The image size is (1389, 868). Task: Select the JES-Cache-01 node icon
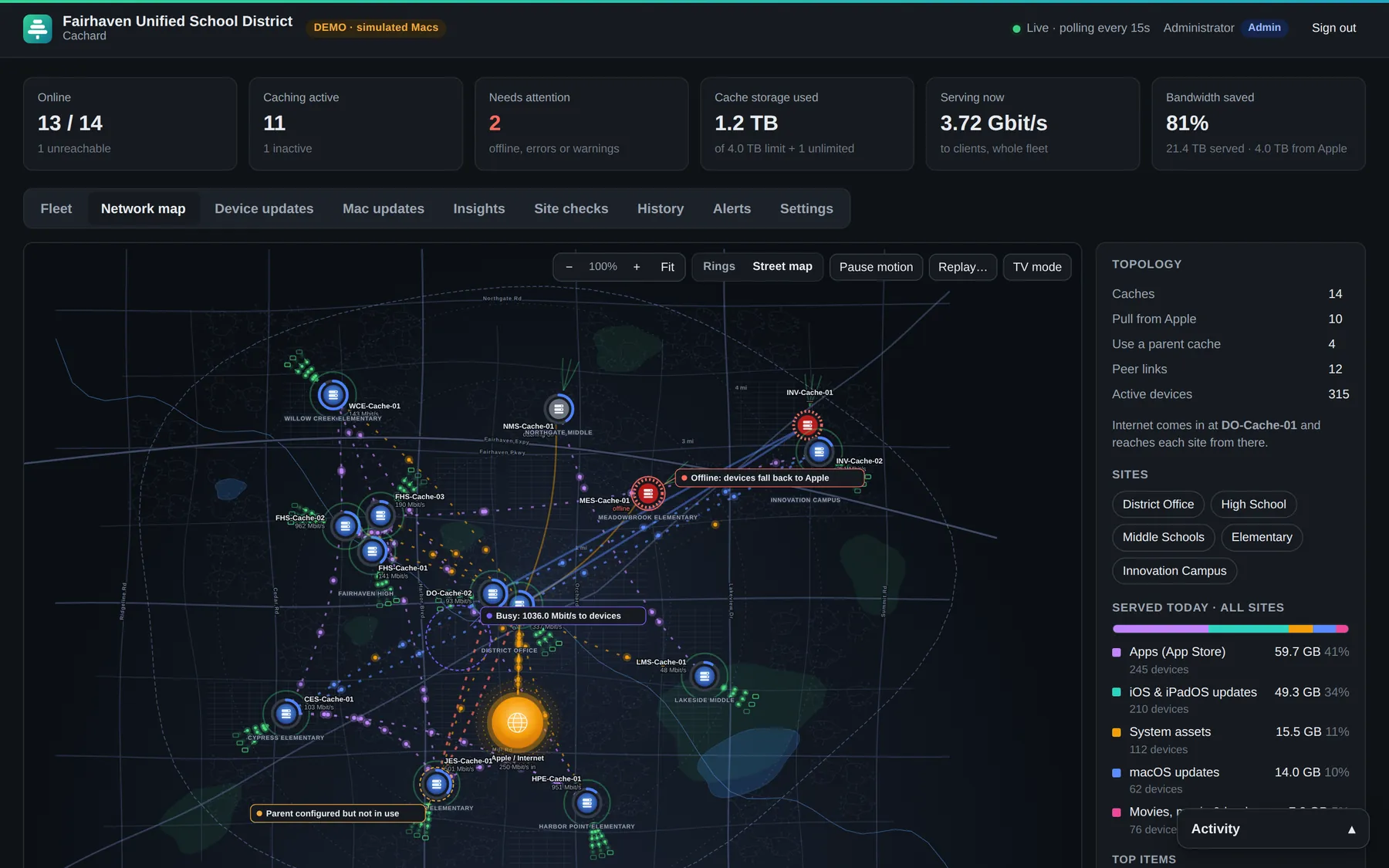click(x=437, y=785)
